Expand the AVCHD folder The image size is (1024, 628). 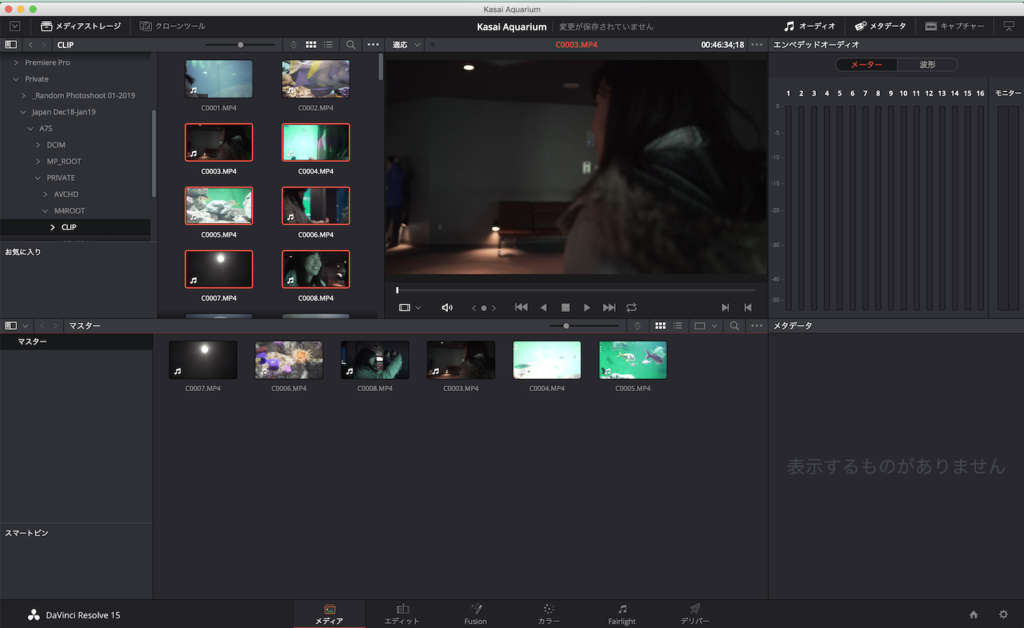(x=45, y=194)
